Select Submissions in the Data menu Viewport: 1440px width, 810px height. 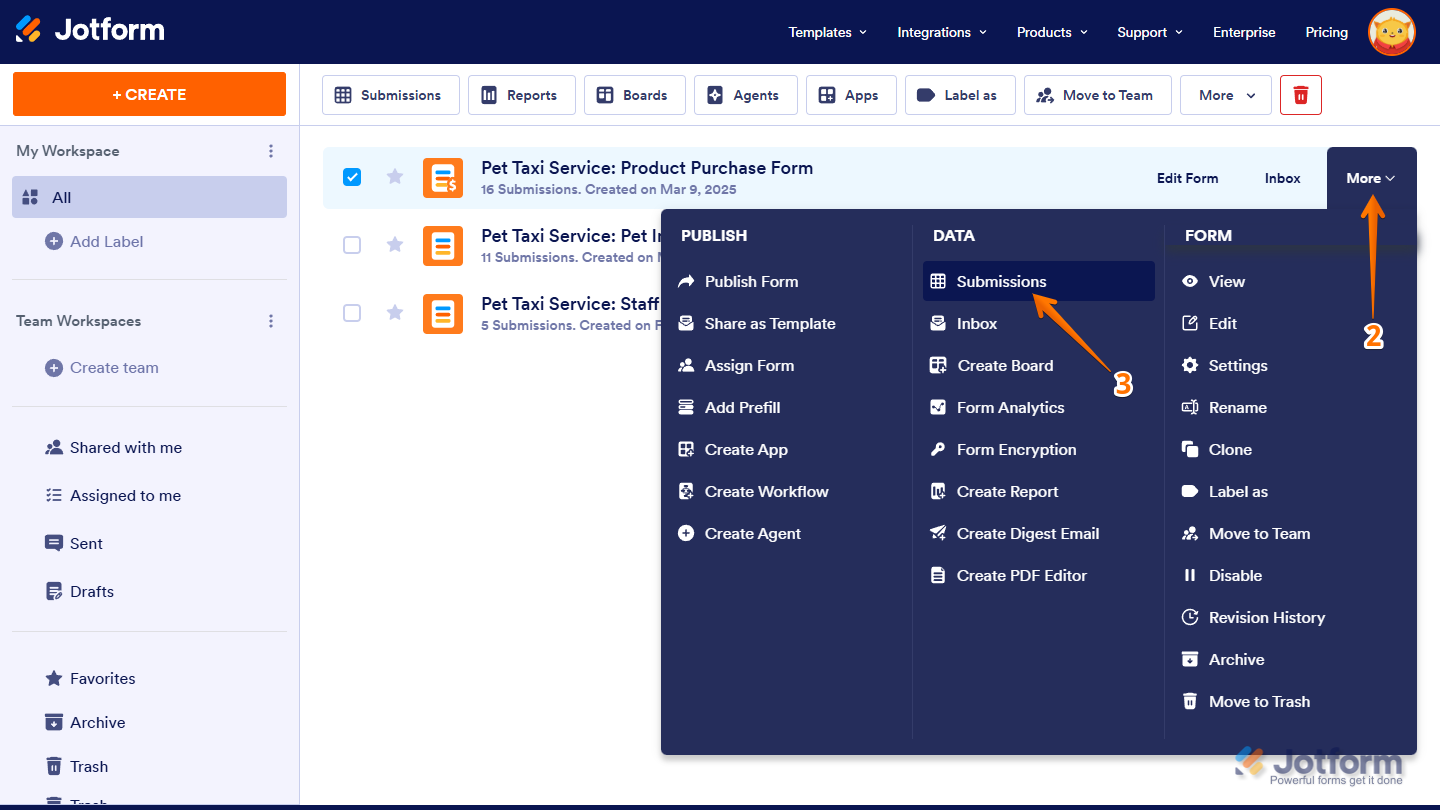(1038, 282)
